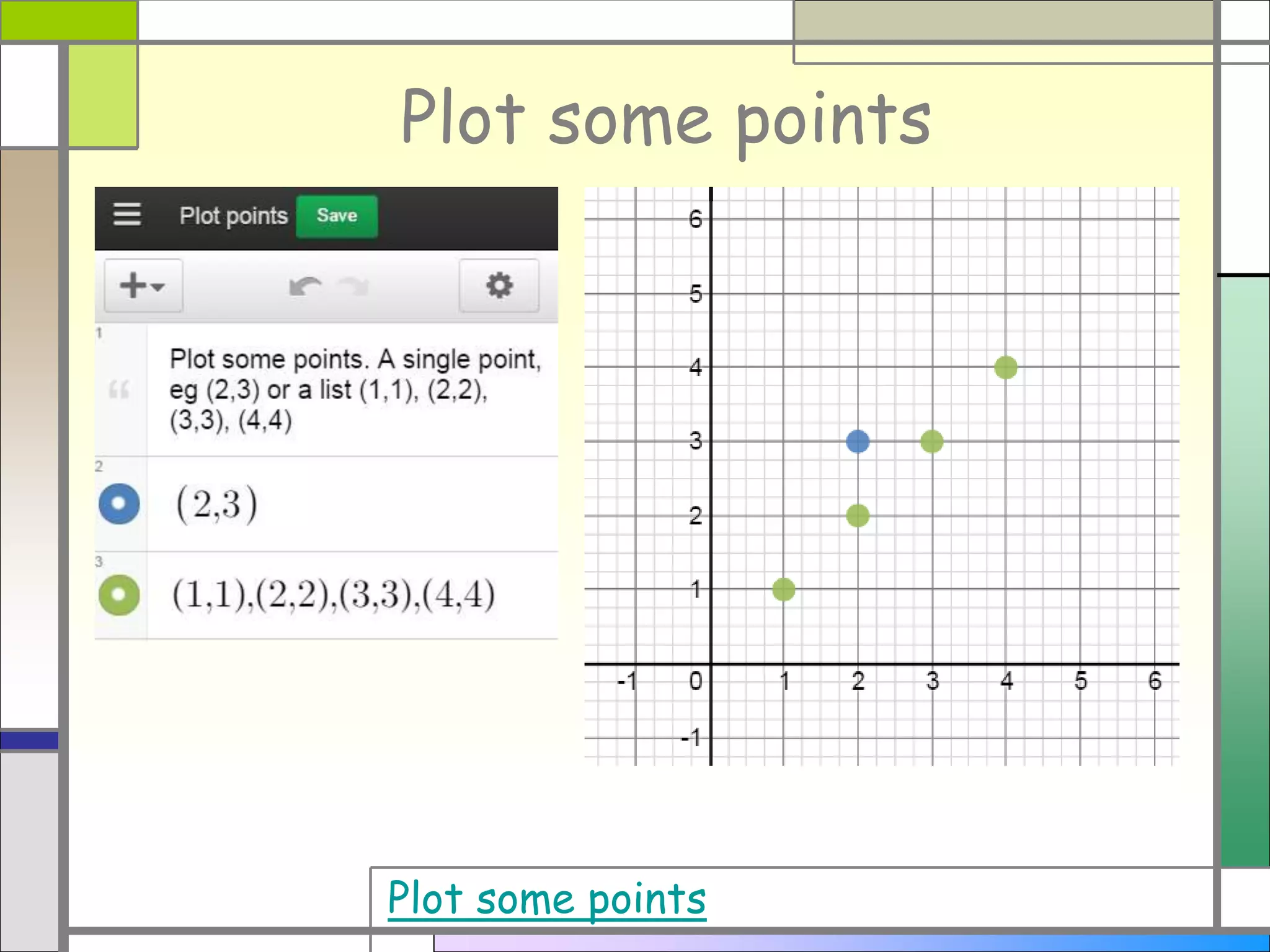Open the hamburger menu in Desmos header
This screenshot has width=1270, height=952.
pos(127,214)
